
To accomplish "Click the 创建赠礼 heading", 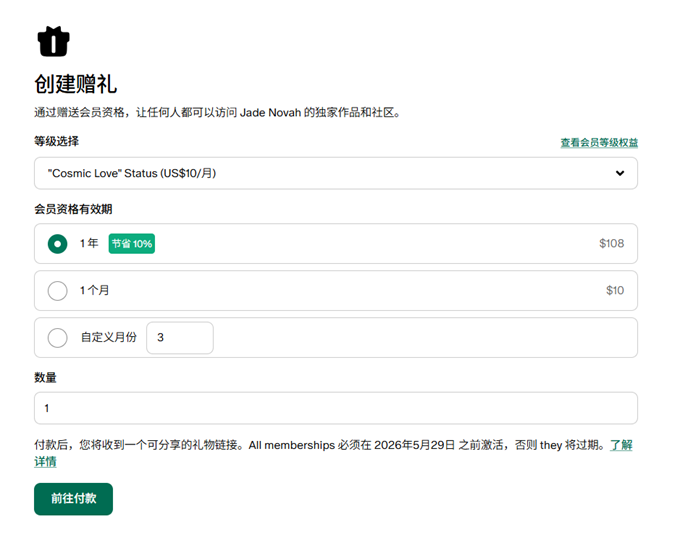I will (x=76, y=83).
